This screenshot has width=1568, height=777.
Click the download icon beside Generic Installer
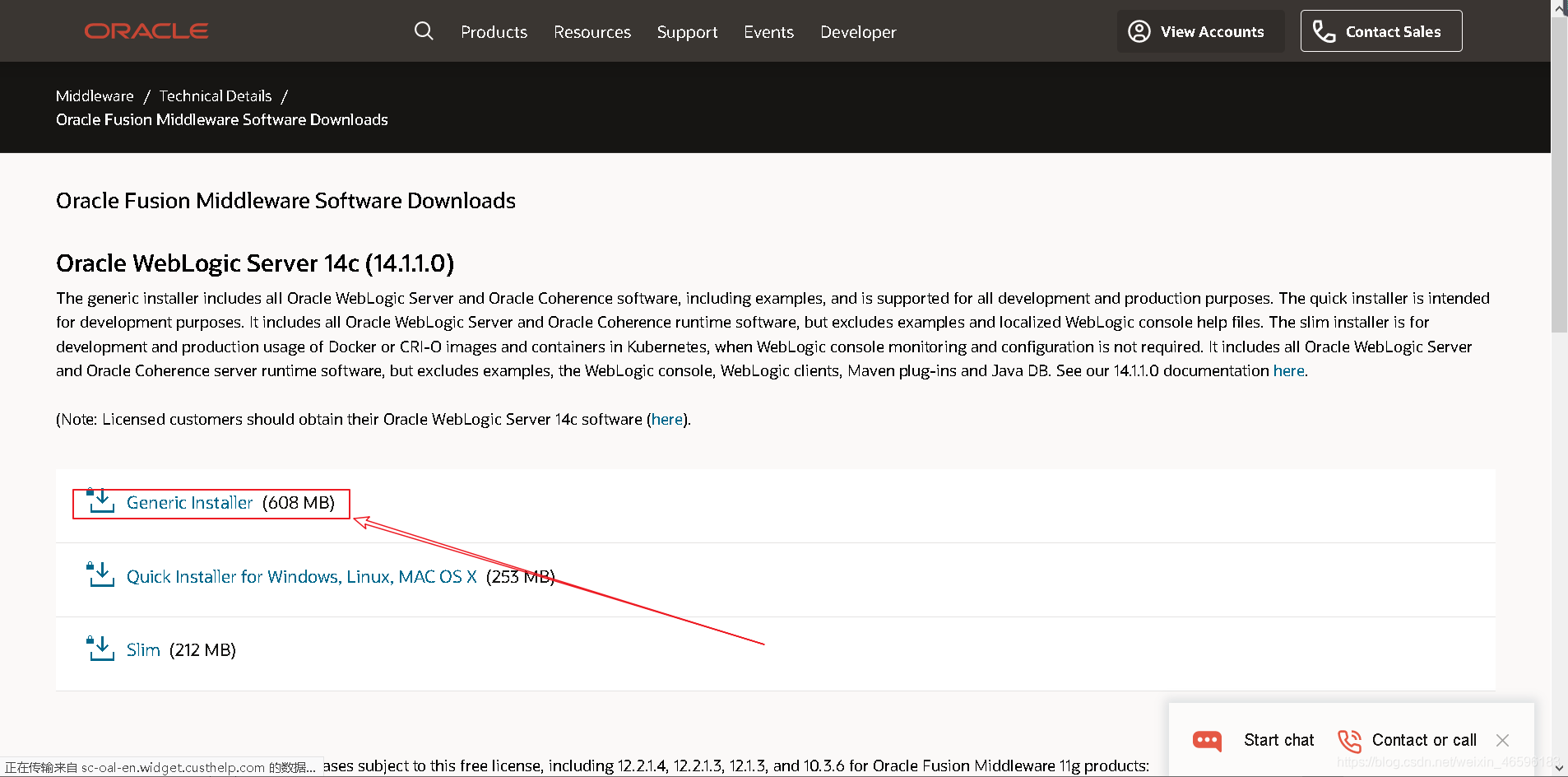click(101, 500)
